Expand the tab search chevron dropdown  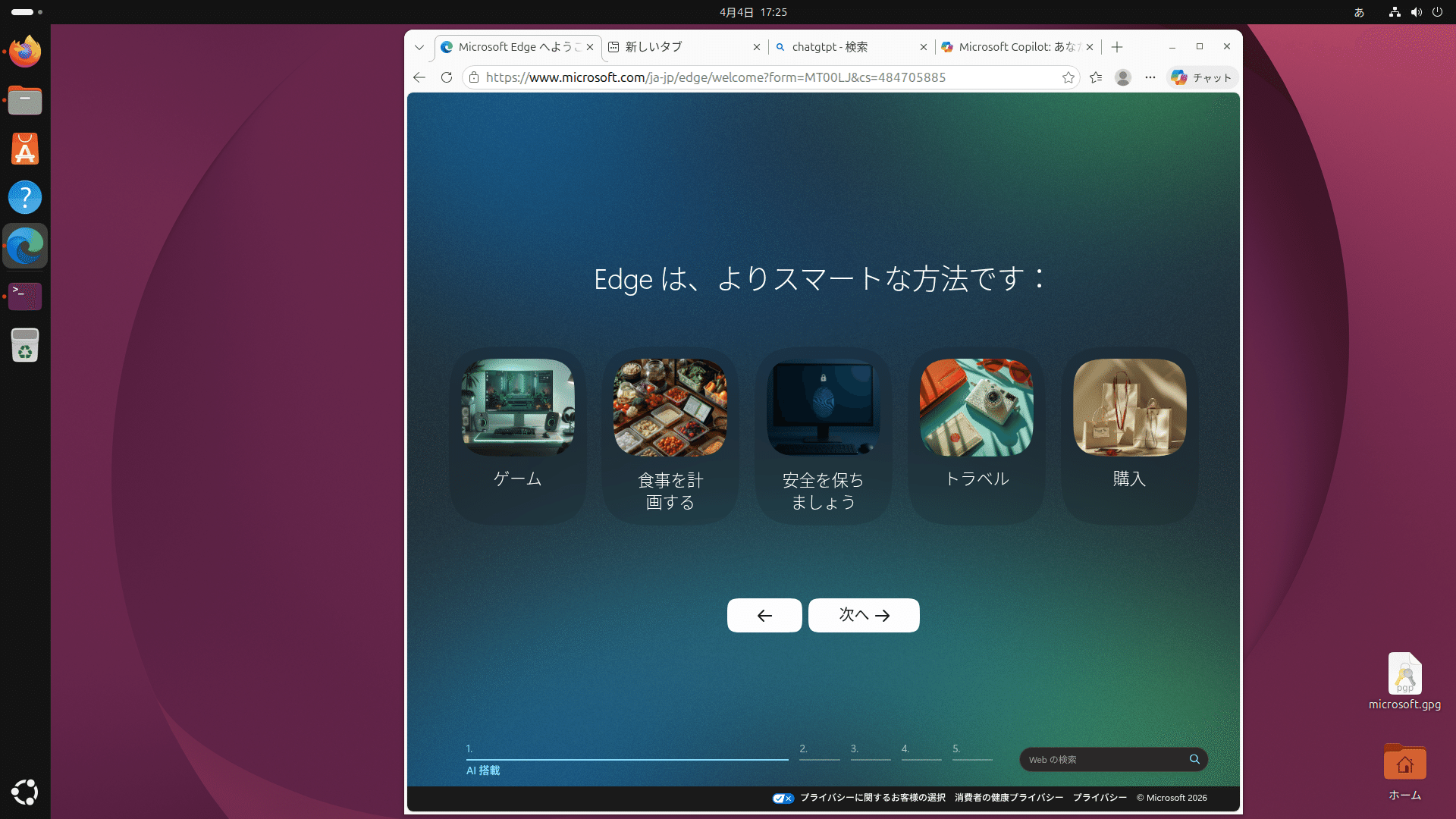pos(419,47)
